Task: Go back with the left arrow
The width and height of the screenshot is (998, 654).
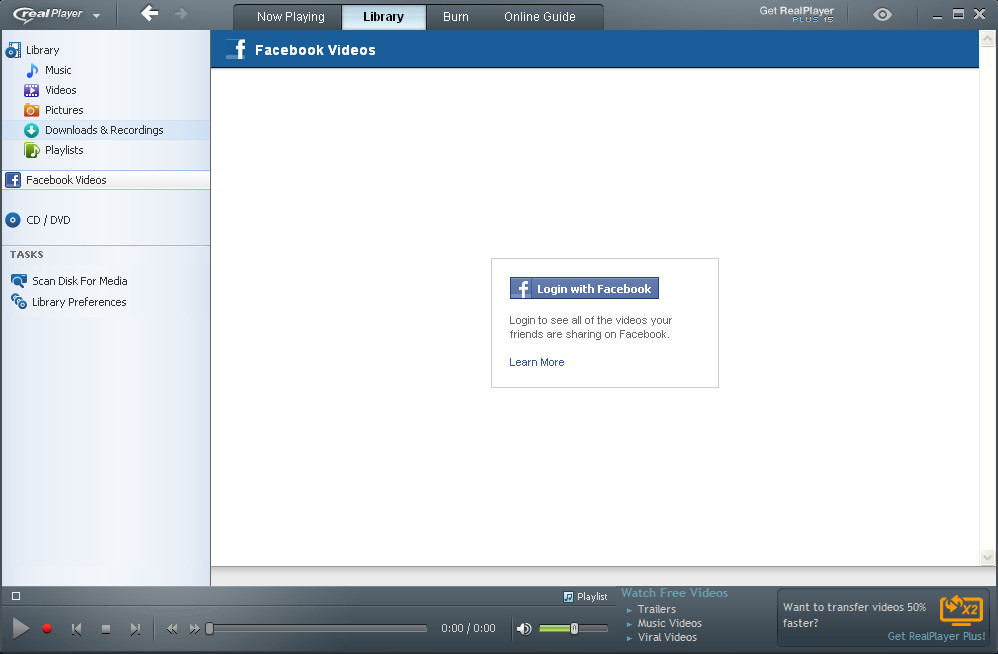Action: [x=149, y=13]
